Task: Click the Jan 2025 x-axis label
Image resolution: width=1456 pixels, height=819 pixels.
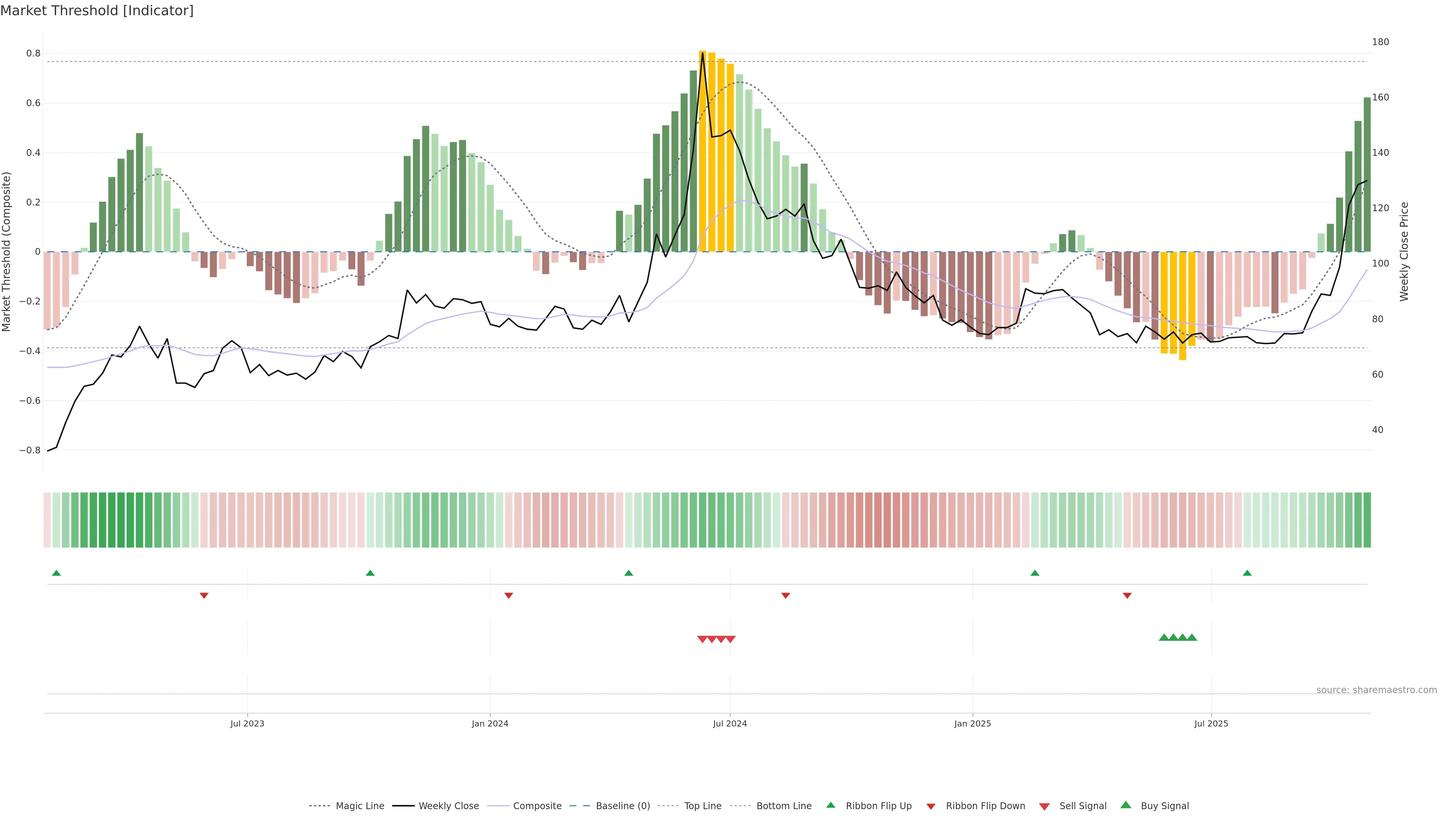Action: (972, 723)
